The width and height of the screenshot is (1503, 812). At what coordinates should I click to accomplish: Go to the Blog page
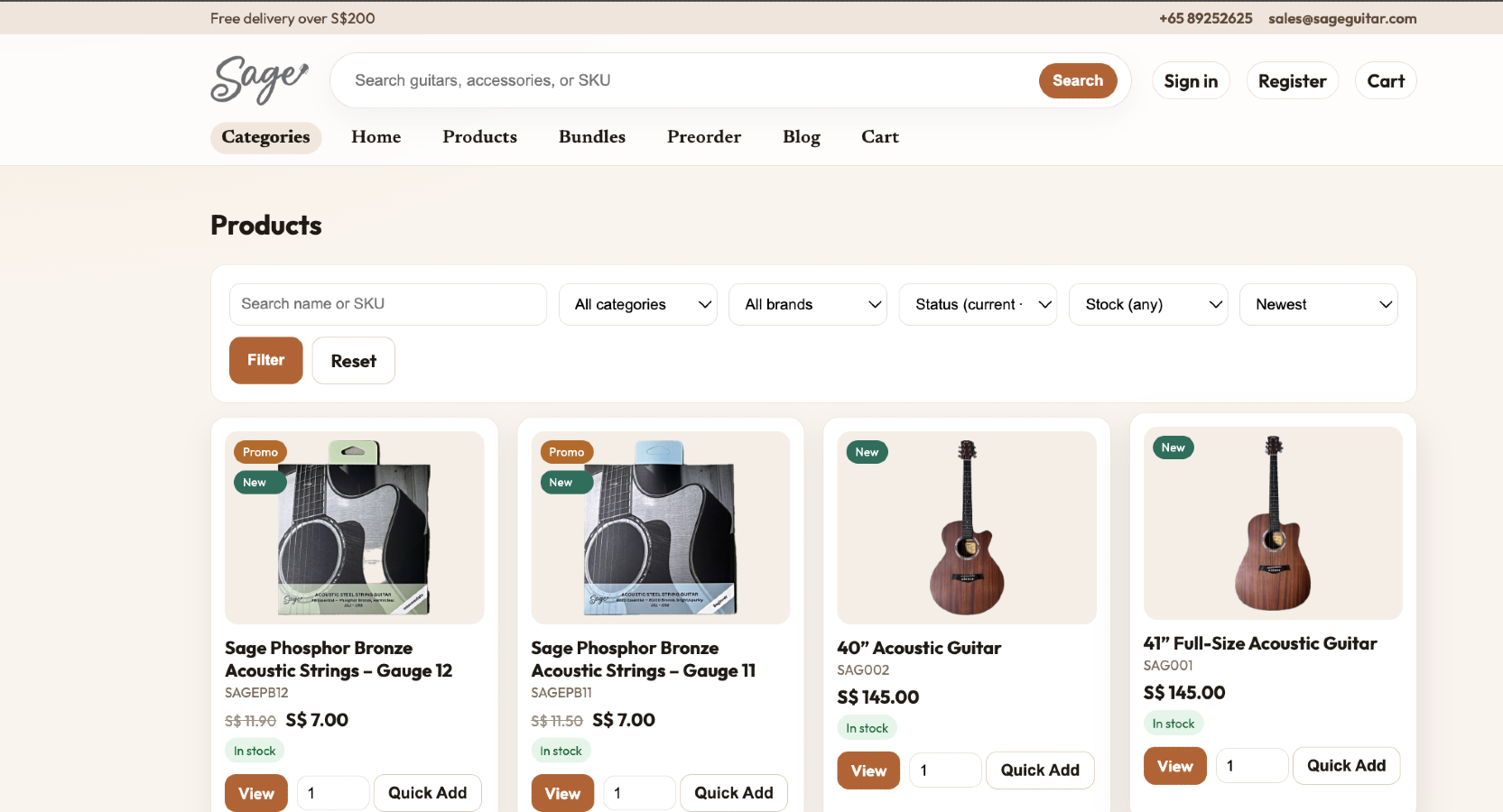point(802,137)
